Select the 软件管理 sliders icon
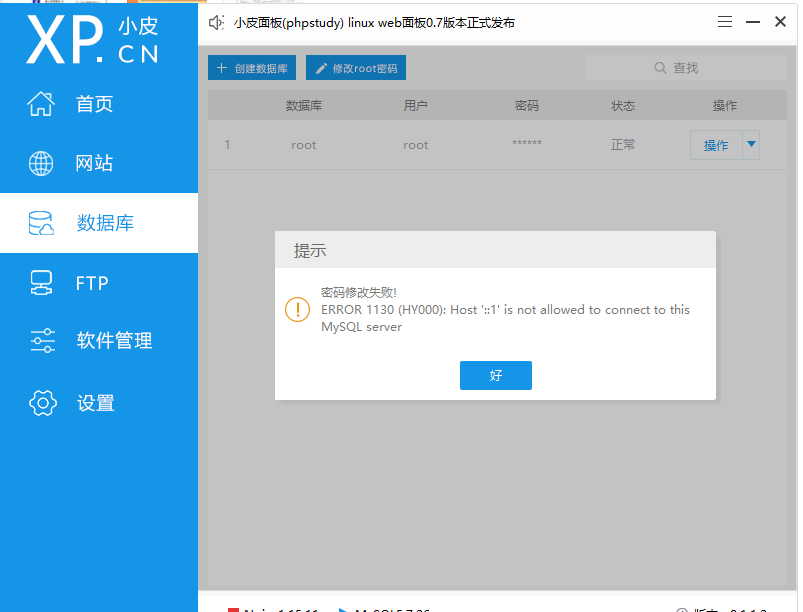Viewport: 803px width, 612px height. (41, 341)
